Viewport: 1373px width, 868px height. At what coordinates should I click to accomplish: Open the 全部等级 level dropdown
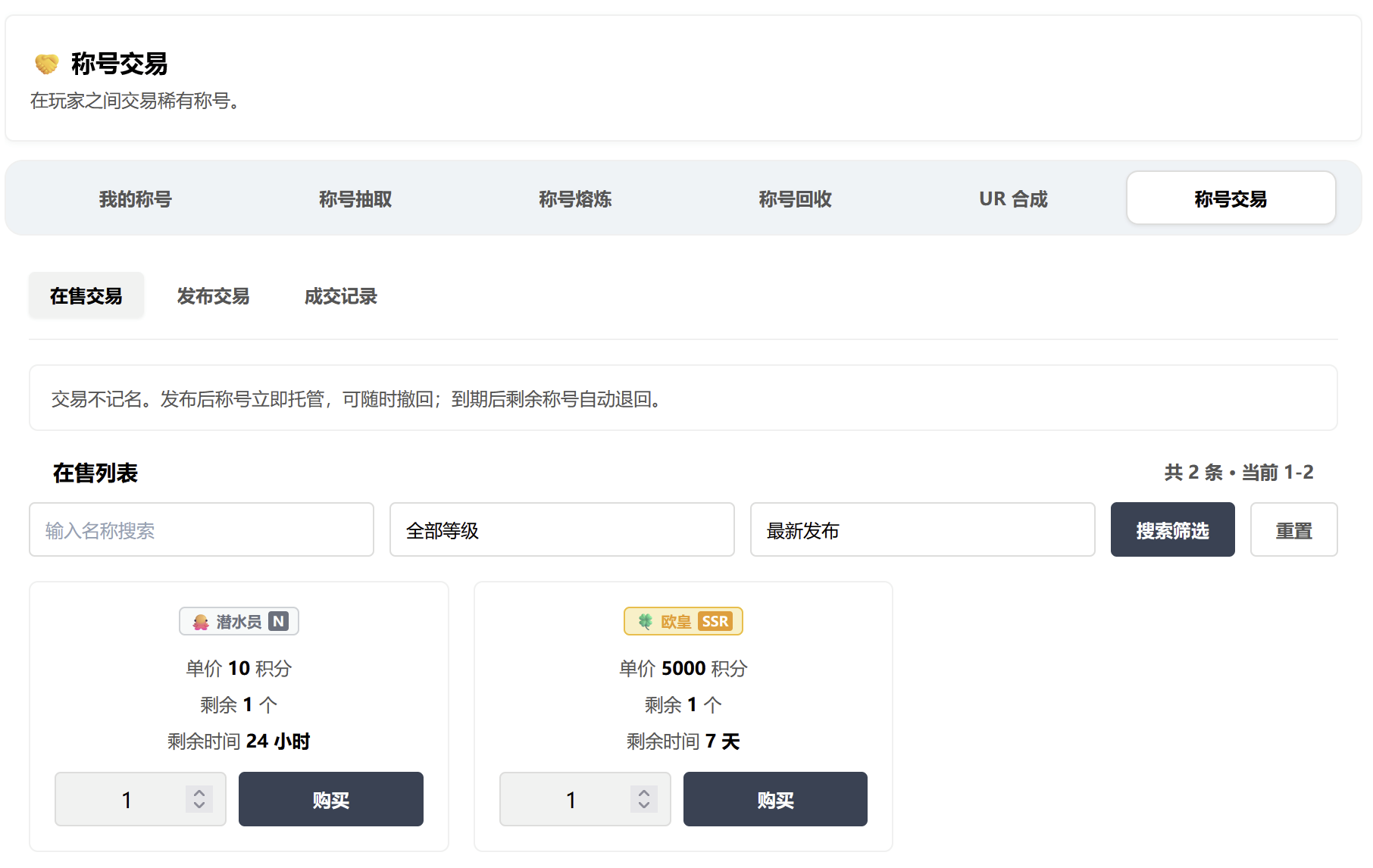click(x=561, y=530)
